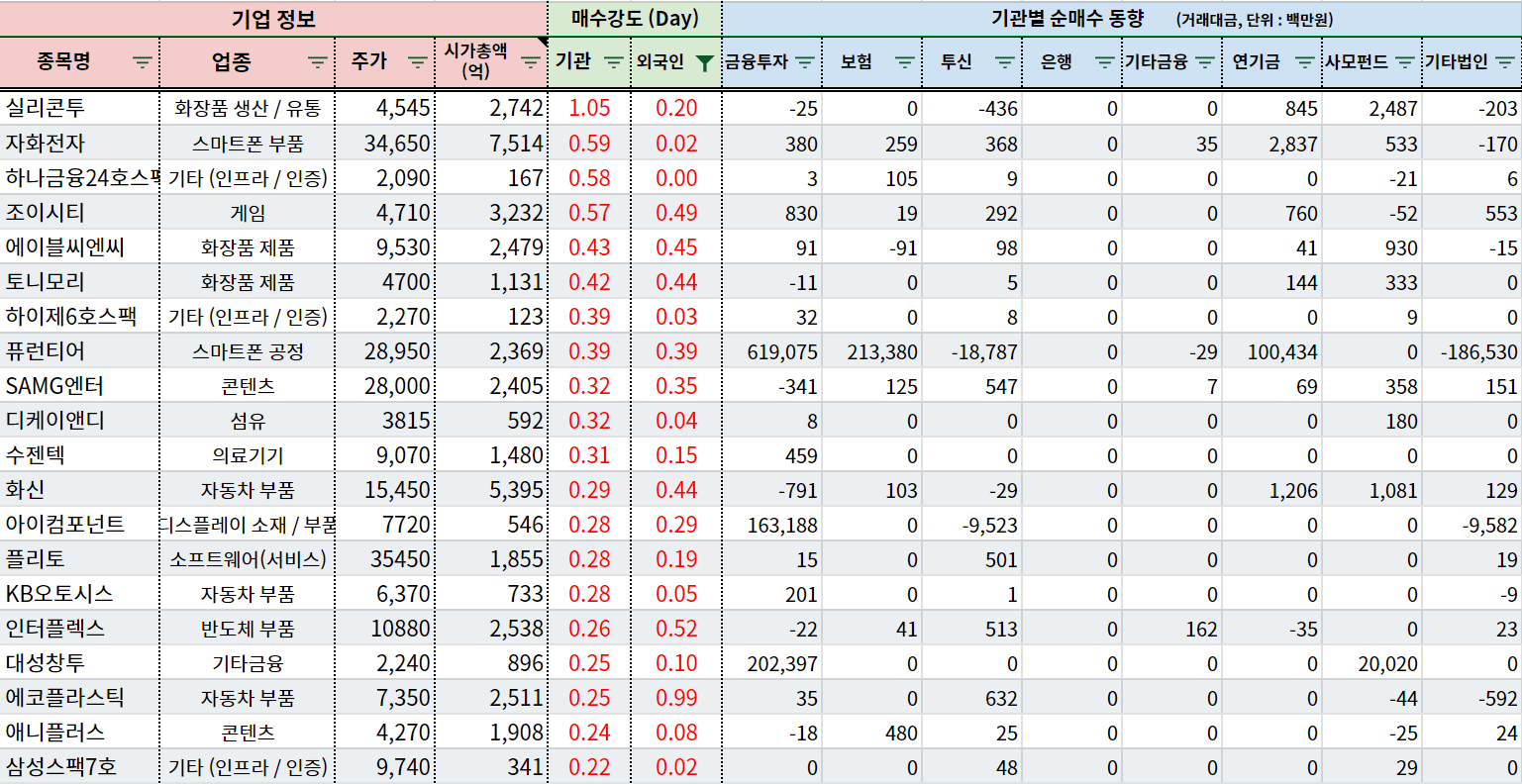Select the 기타금융 industry cell for 대성창투
Viewport: 1522px width, 784px height.
pyautogui.click(x=248, y=662)
